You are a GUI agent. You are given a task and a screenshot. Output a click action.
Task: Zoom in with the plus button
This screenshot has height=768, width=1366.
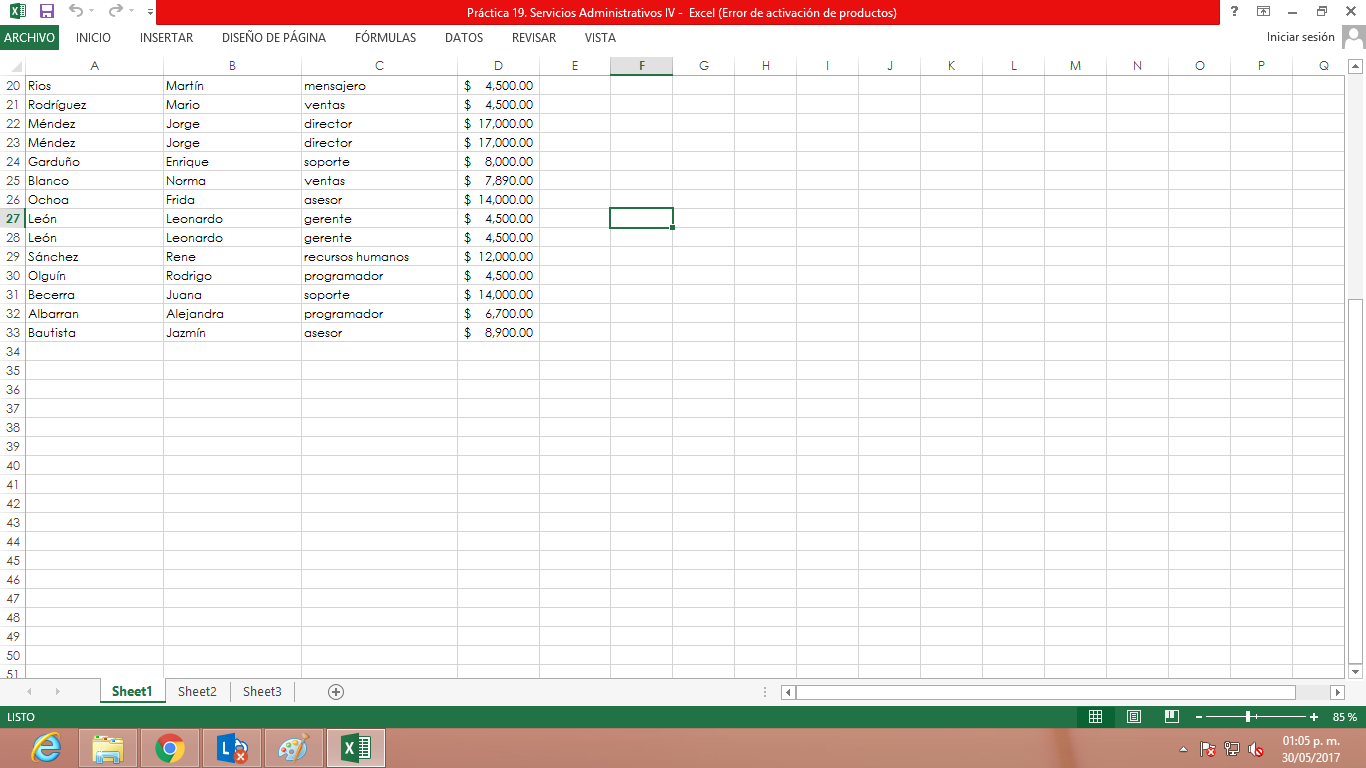[1314, 717]
